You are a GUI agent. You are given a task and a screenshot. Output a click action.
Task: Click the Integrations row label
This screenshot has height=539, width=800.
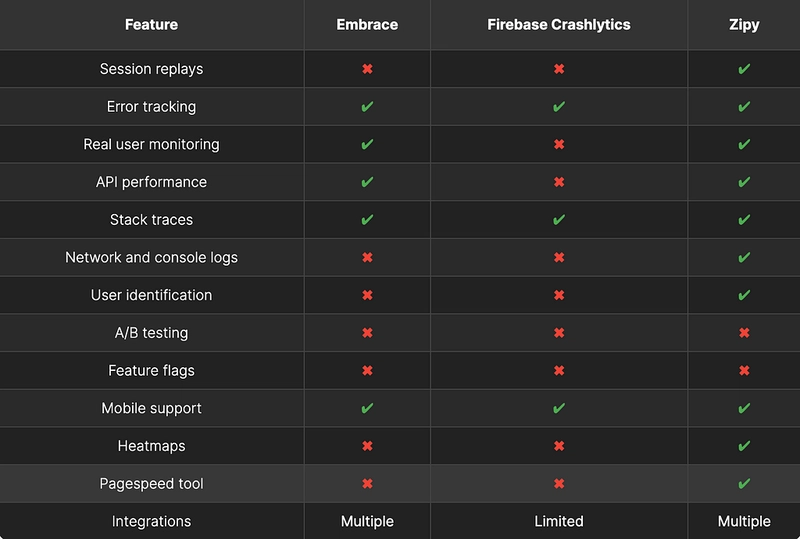tap(152, 521)
